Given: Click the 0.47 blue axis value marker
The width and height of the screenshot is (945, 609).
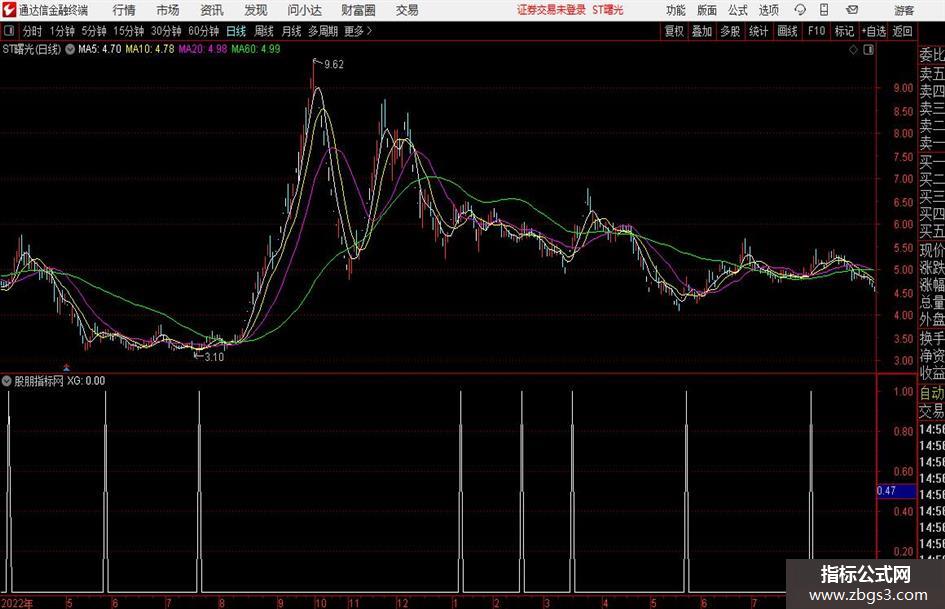Looking at the screenshot, I should pyautogui.click(x=896, y=491).
